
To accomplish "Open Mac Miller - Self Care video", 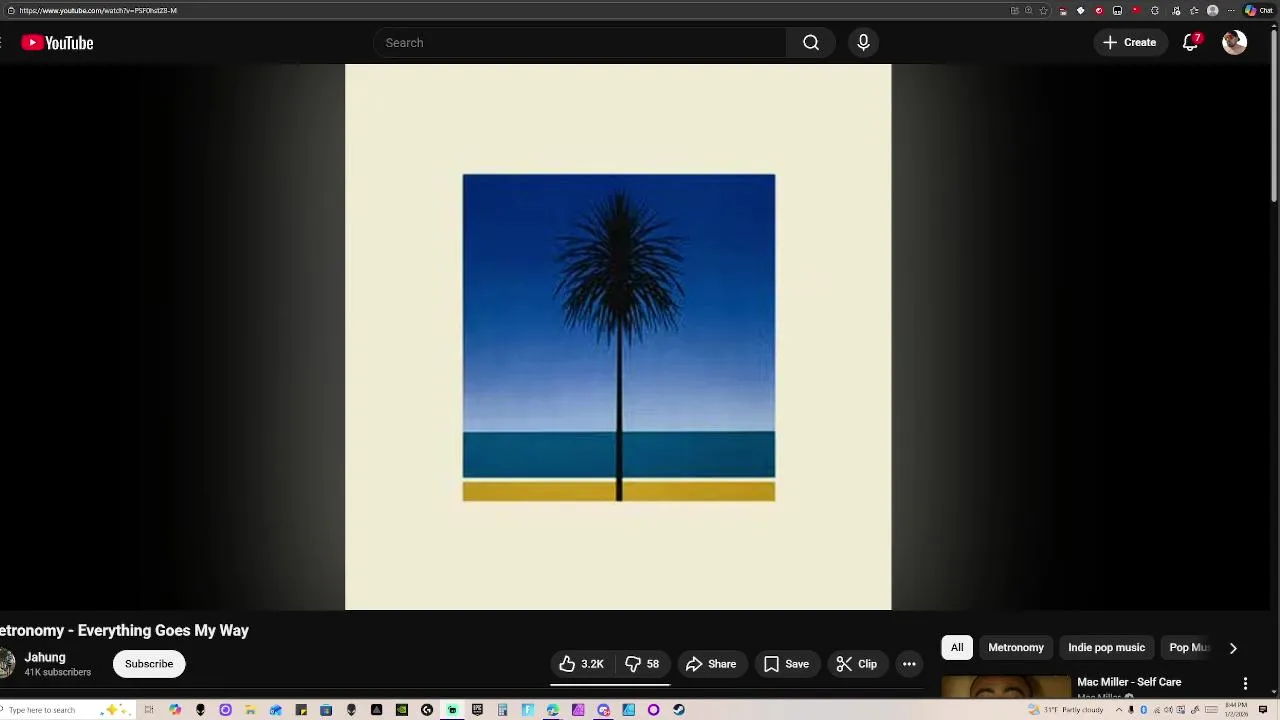I will [1129, 682].
